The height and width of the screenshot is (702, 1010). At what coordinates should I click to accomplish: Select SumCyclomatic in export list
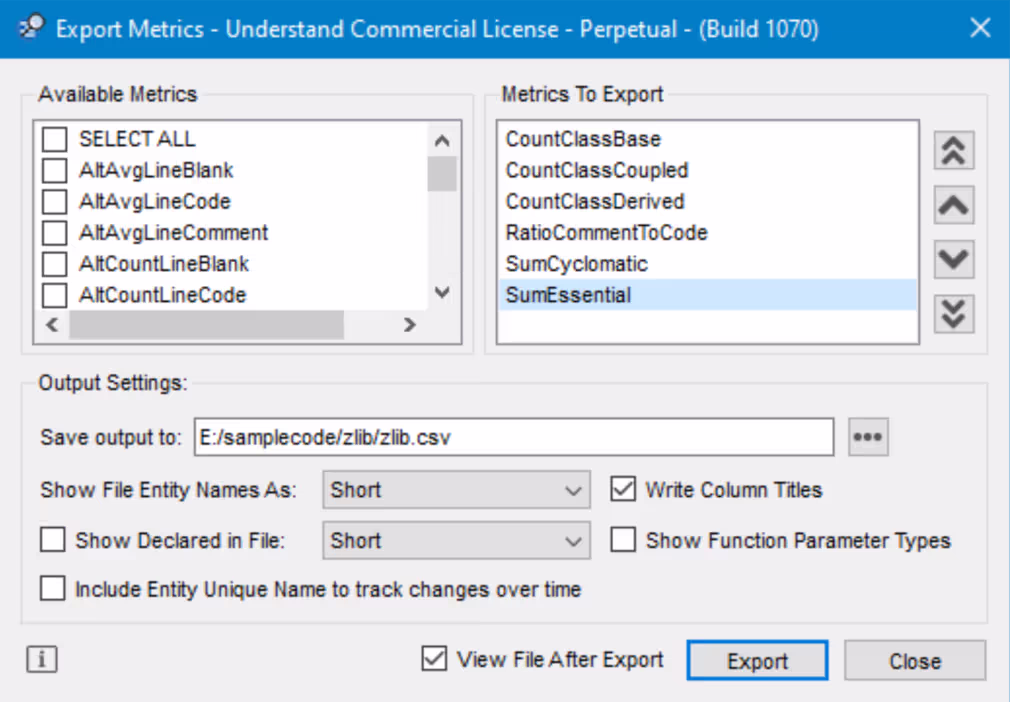(707, 263)
